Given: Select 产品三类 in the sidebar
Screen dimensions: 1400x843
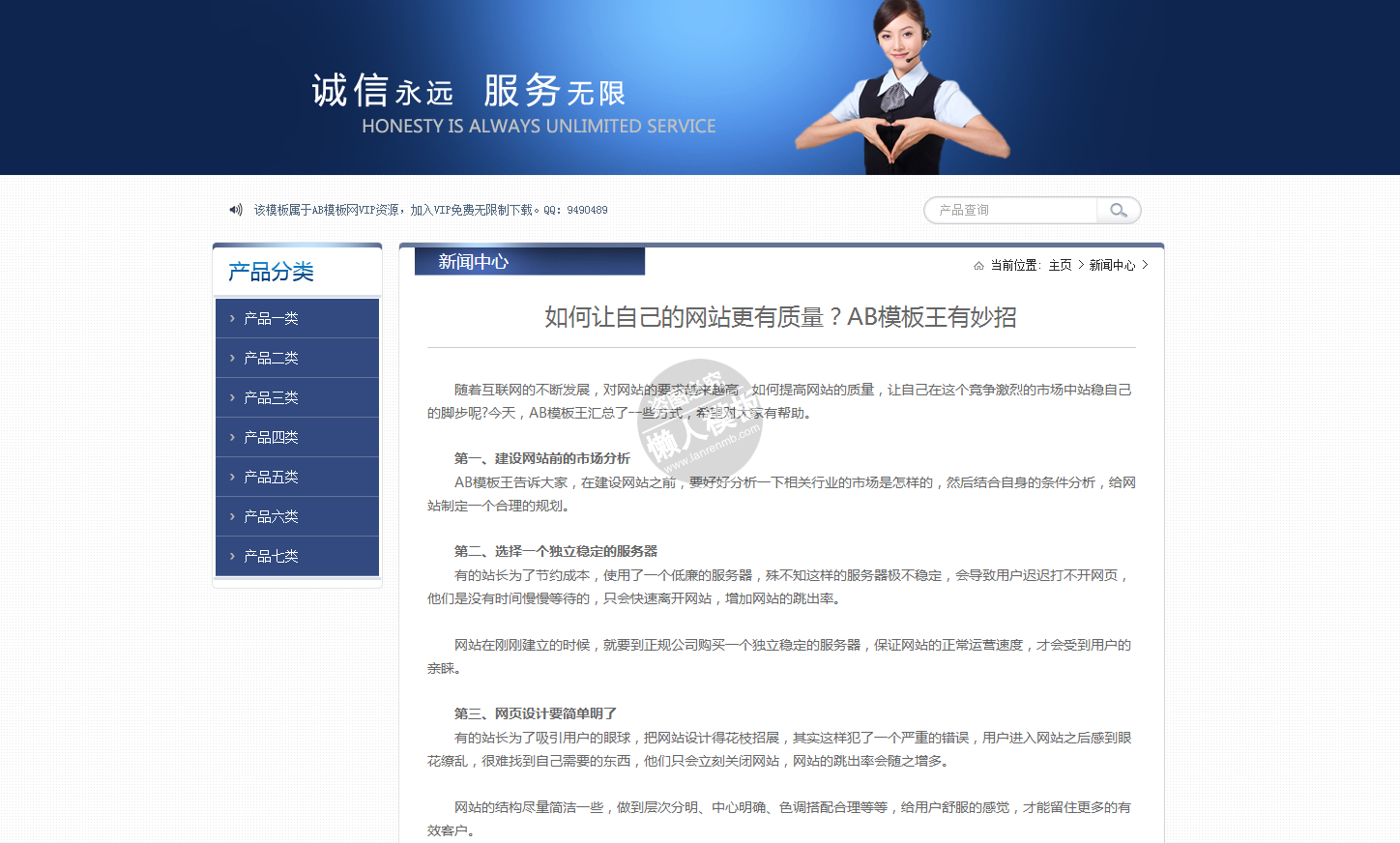Looking at the screenshot, I should (271, 397).
